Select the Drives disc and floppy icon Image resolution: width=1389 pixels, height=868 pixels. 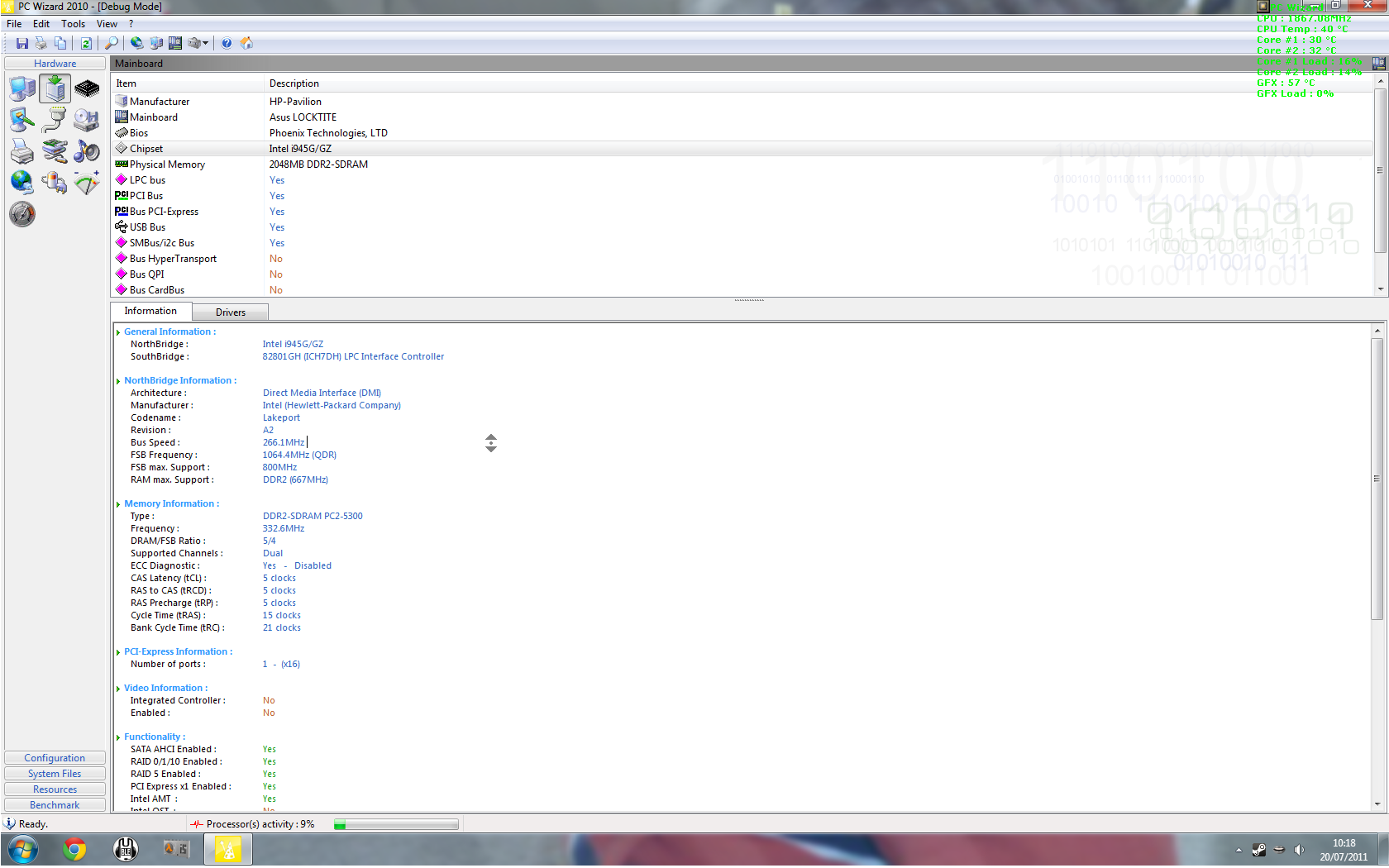(x=87, y=120)
